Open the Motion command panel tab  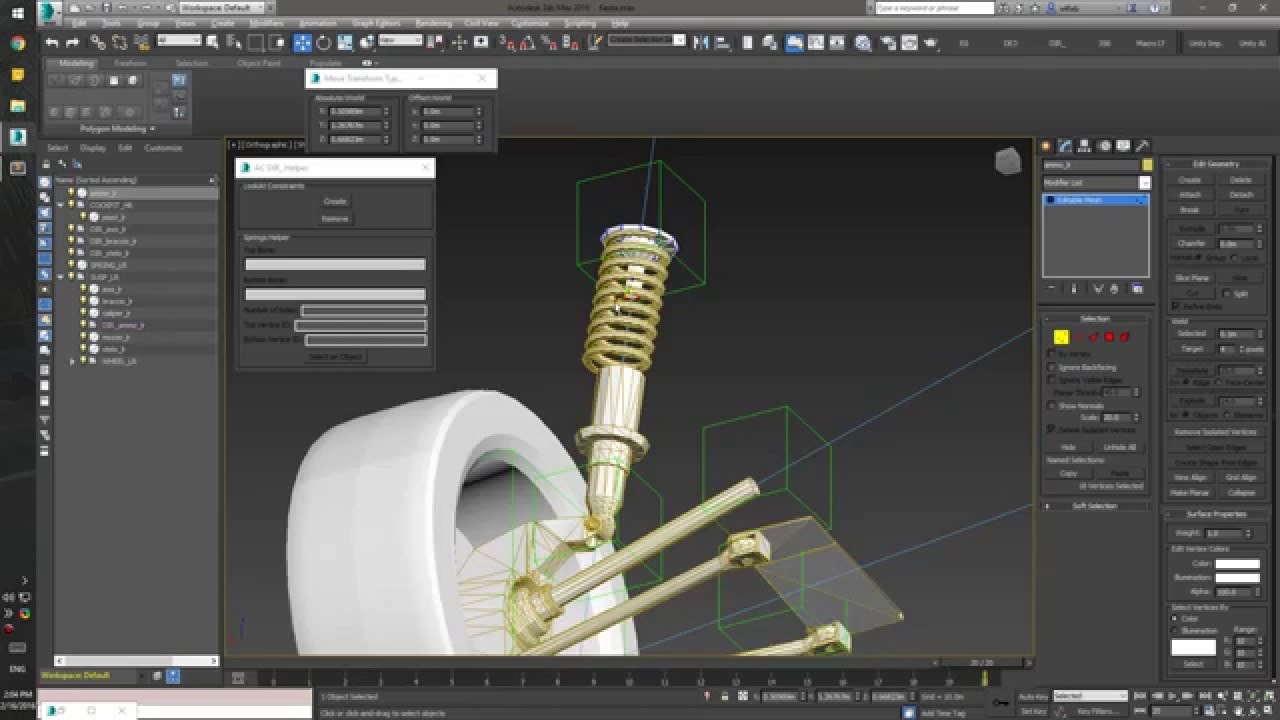[x=1104, y=146]
